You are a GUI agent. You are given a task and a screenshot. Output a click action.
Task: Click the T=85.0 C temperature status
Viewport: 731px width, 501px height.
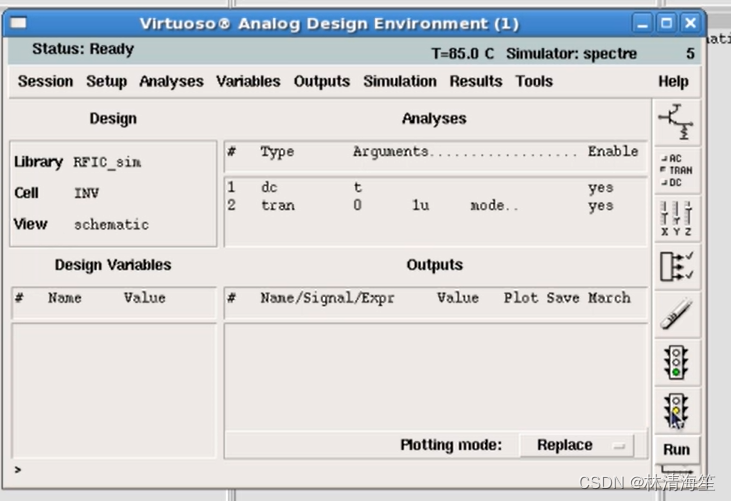462,54
